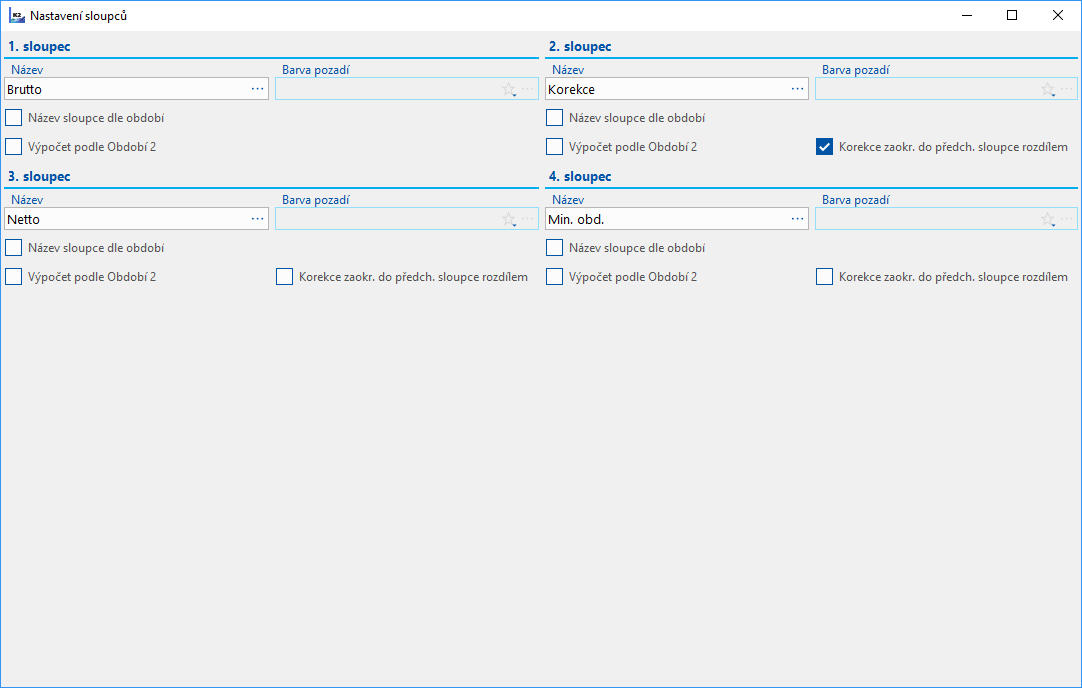Enable Výpočet podle Období 2 for column 3
This screenshot has width=1082, height=688.
(x=13, y=277)
